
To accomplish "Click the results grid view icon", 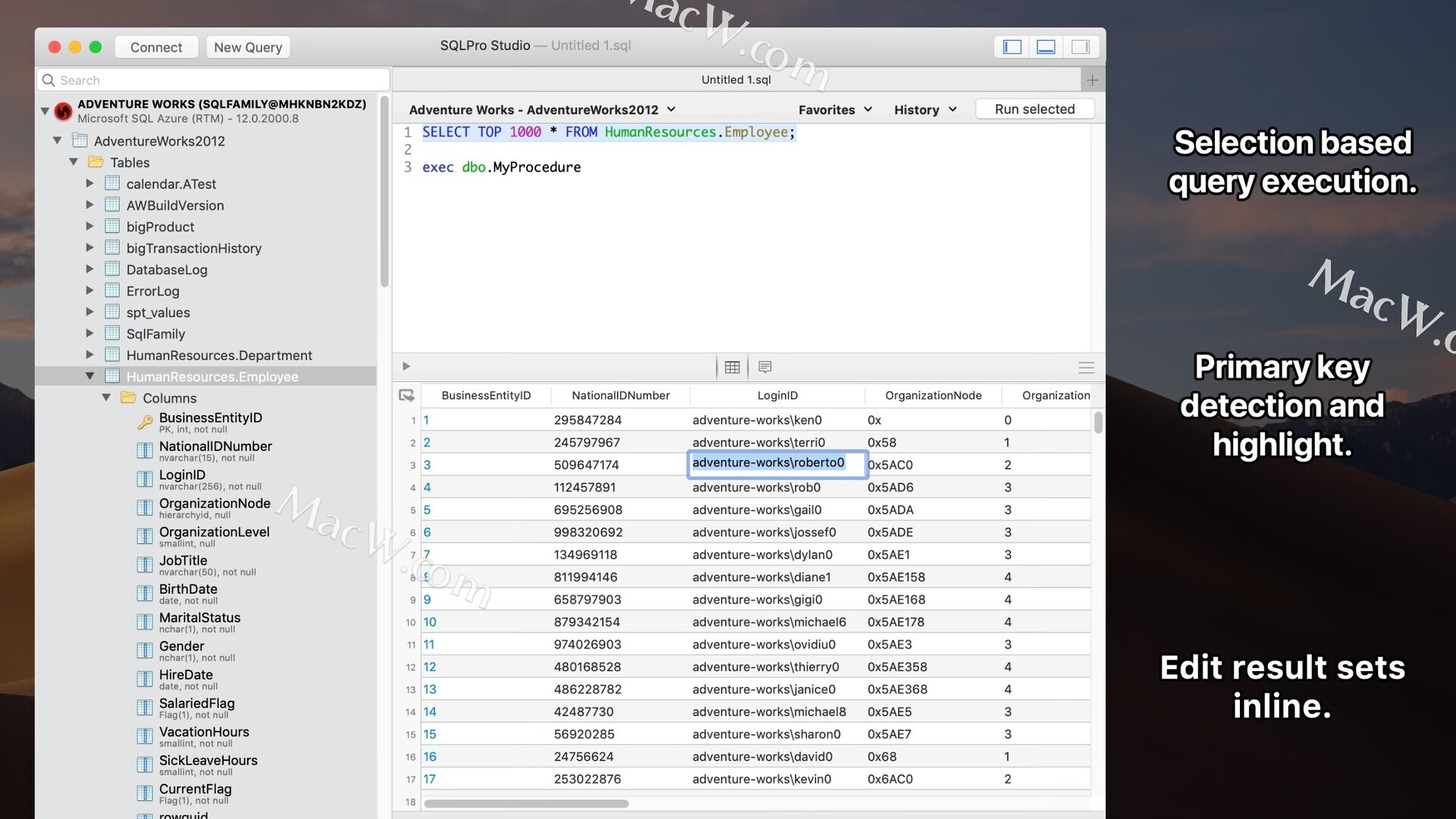I will click(732, 367).
